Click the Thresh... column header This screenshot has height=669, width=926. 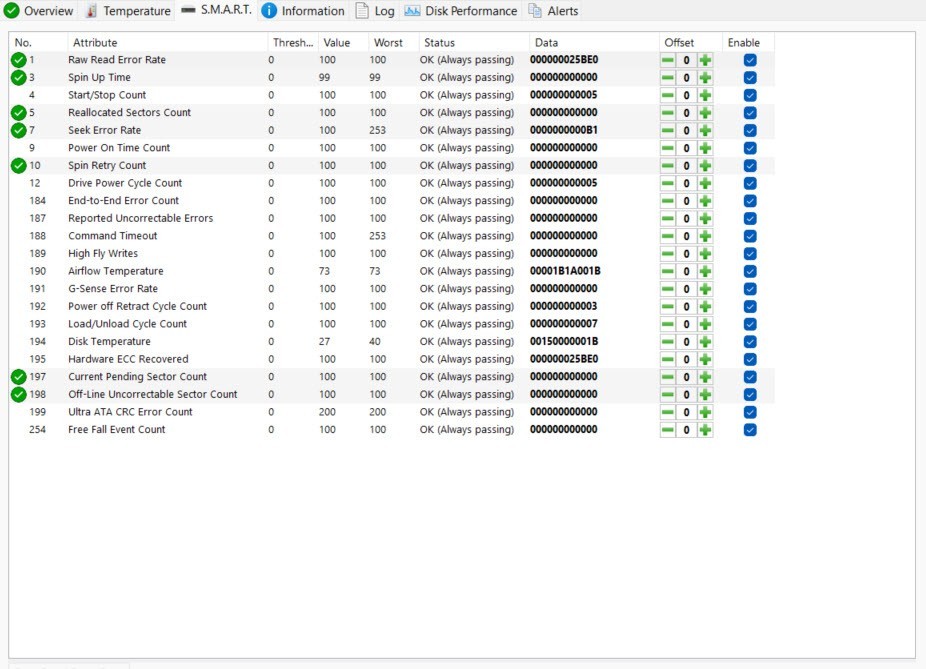click(292, 43)
